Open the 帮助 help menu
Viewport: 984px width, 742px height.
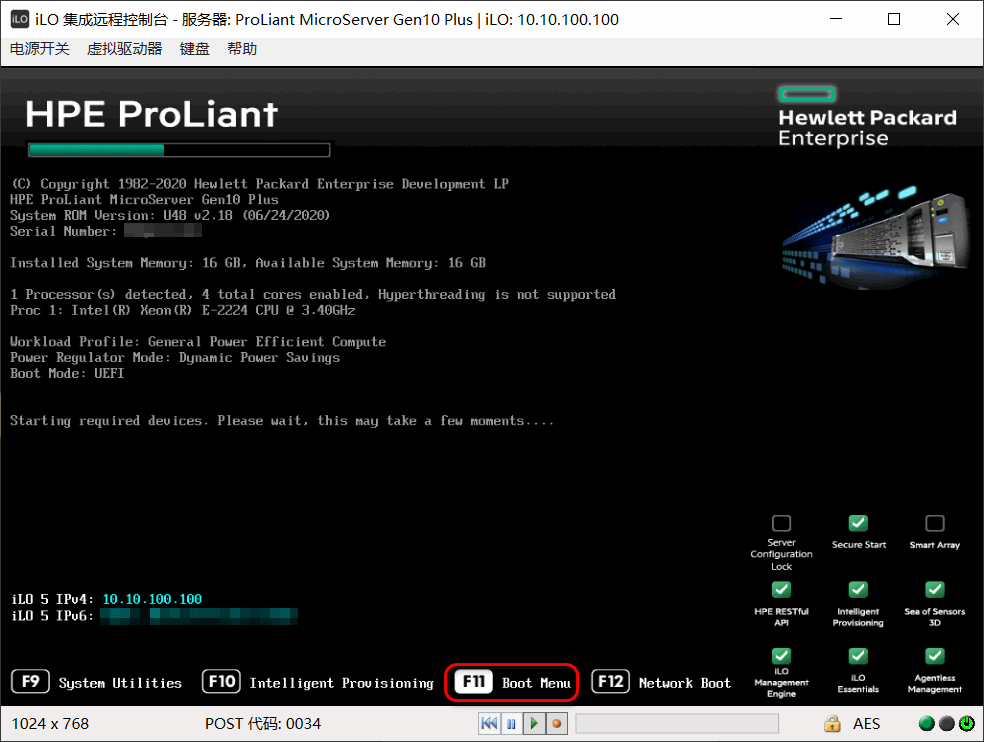click(242, 49)
